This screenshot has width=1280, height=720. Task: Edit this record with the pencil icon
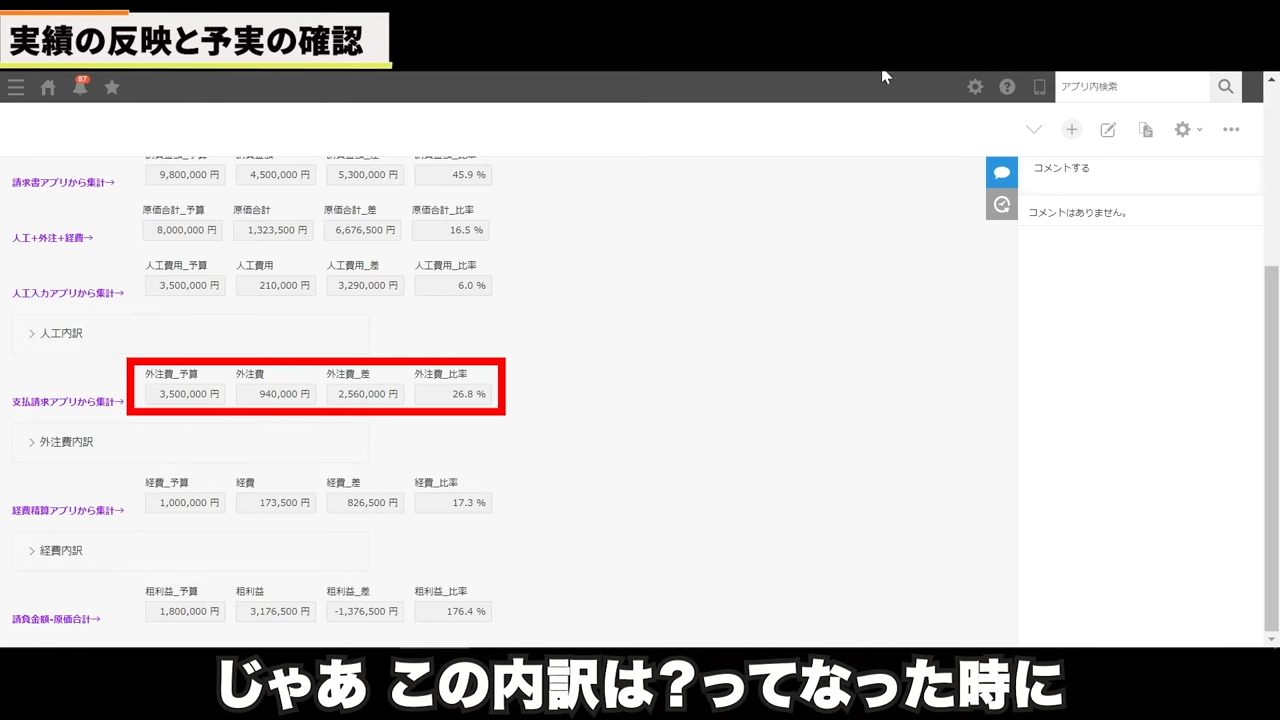point(1108,130)
